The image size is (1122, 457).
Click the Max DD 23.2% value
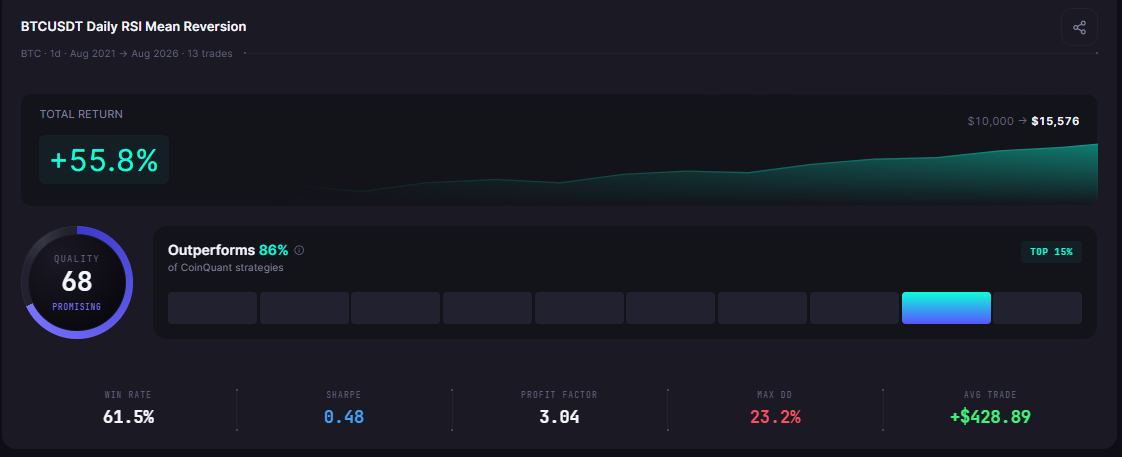pos(775,416)
